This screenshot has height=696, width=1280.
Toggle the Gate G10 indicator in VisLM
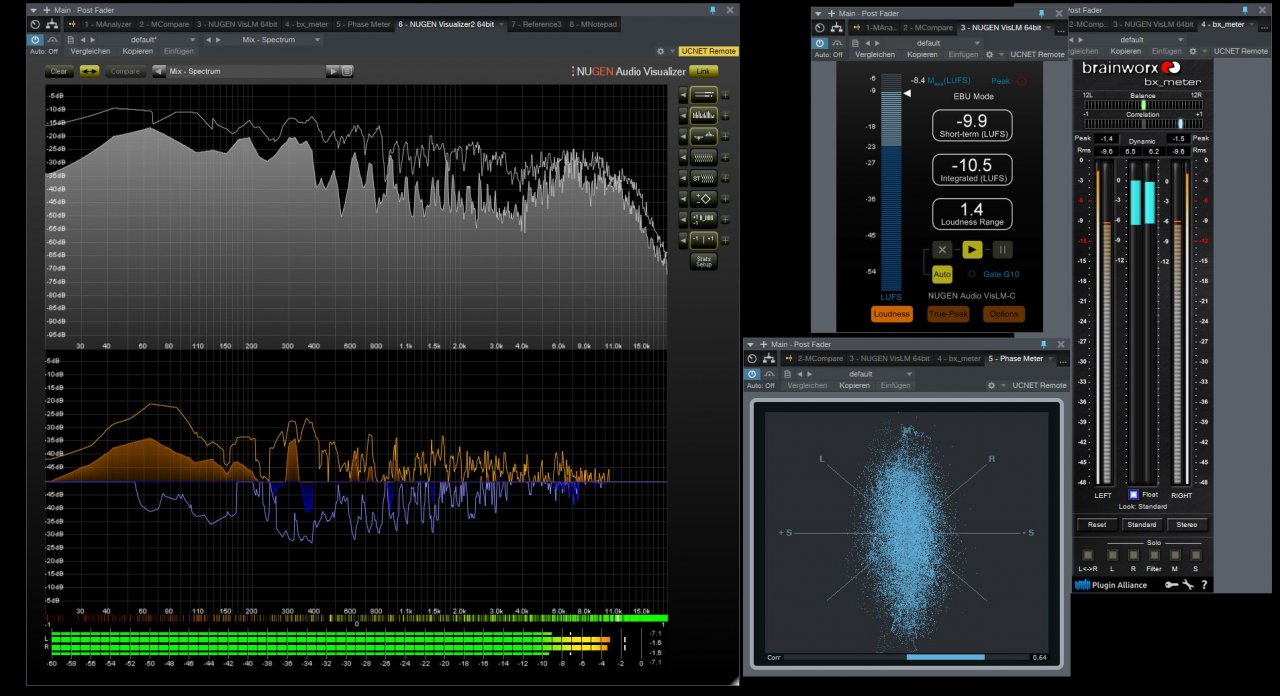[x=970, y=274]
